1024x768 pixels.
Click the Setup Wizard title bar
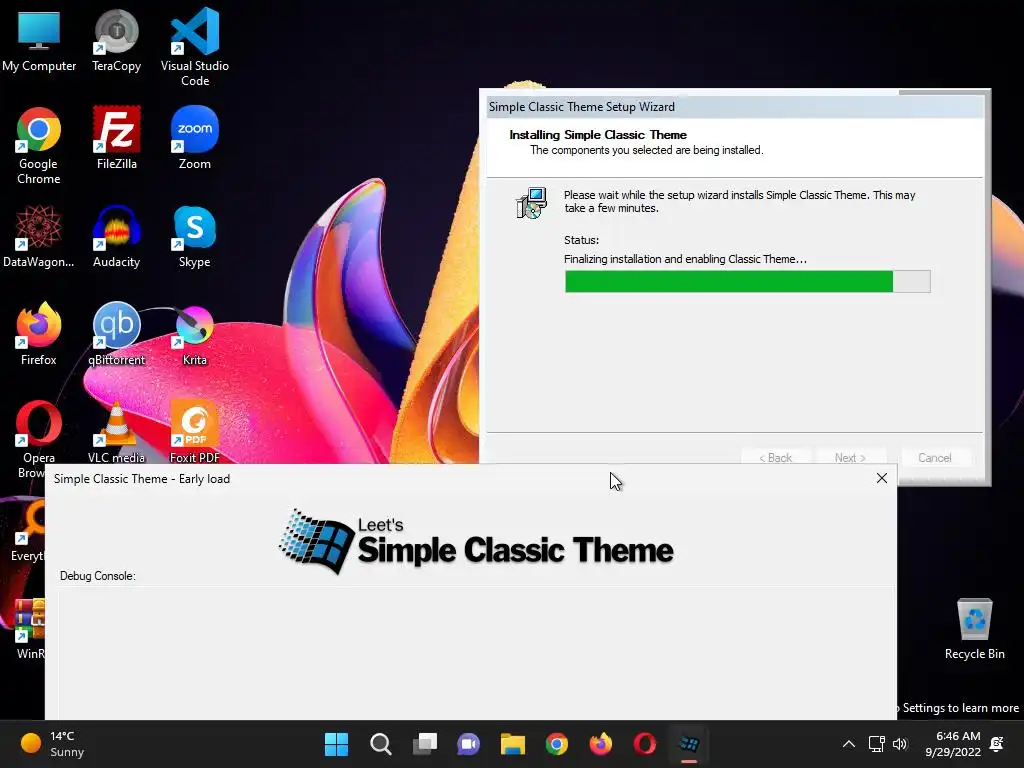[735, 106]
